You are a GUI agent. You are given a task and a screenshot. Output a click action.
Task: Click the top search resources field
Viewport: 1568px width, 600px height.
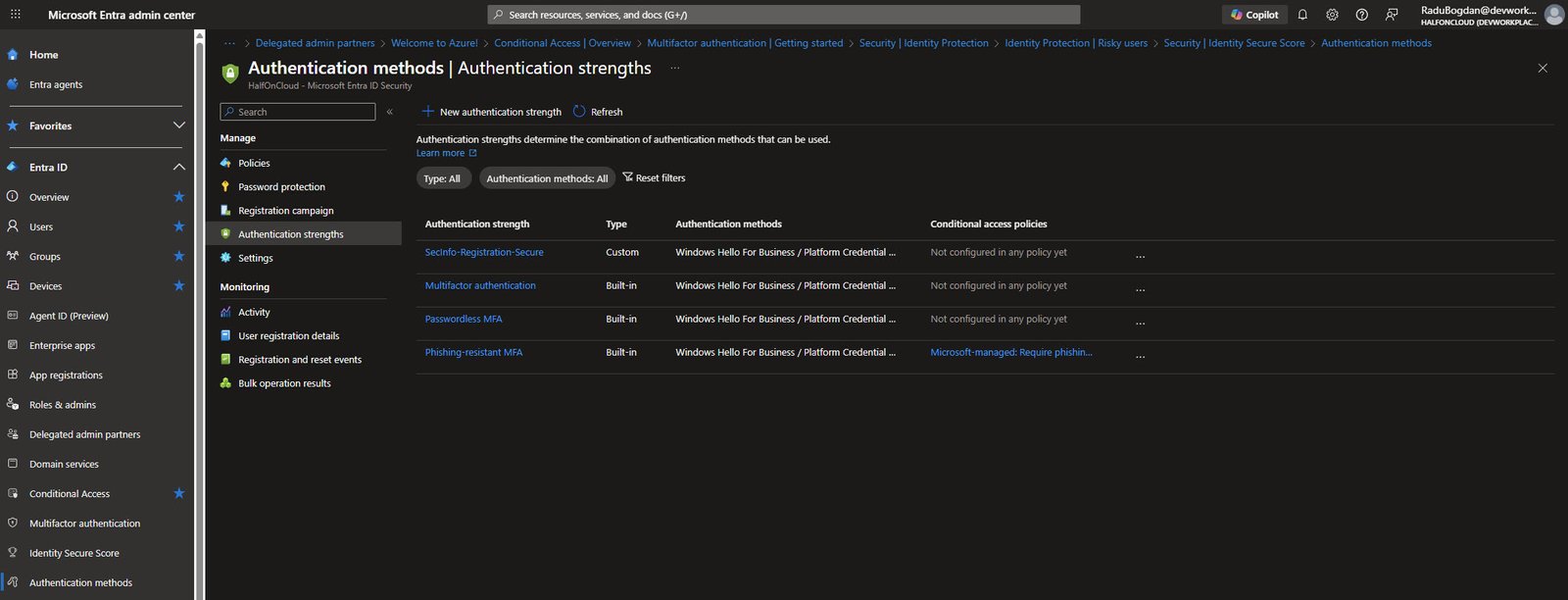coord(784,15)
